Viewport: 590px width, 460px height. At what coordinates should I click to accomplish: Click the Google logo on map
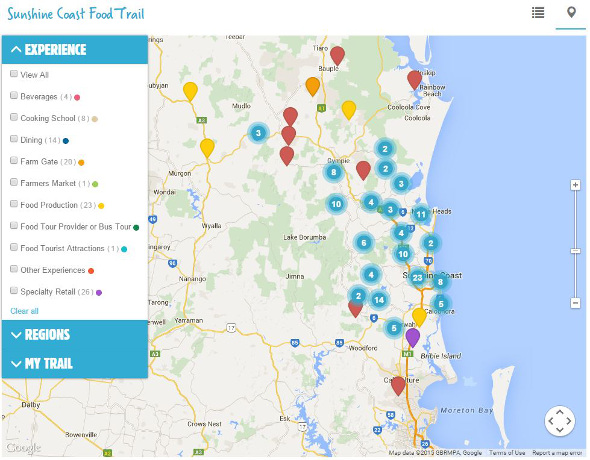[23, 448]
